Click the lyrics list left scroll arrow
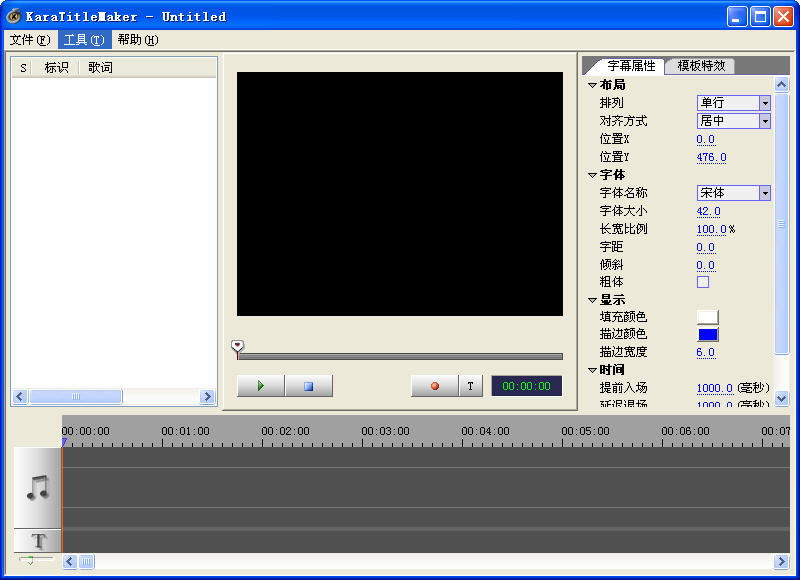Screen dimensions: 800x580 coord(20,396)
